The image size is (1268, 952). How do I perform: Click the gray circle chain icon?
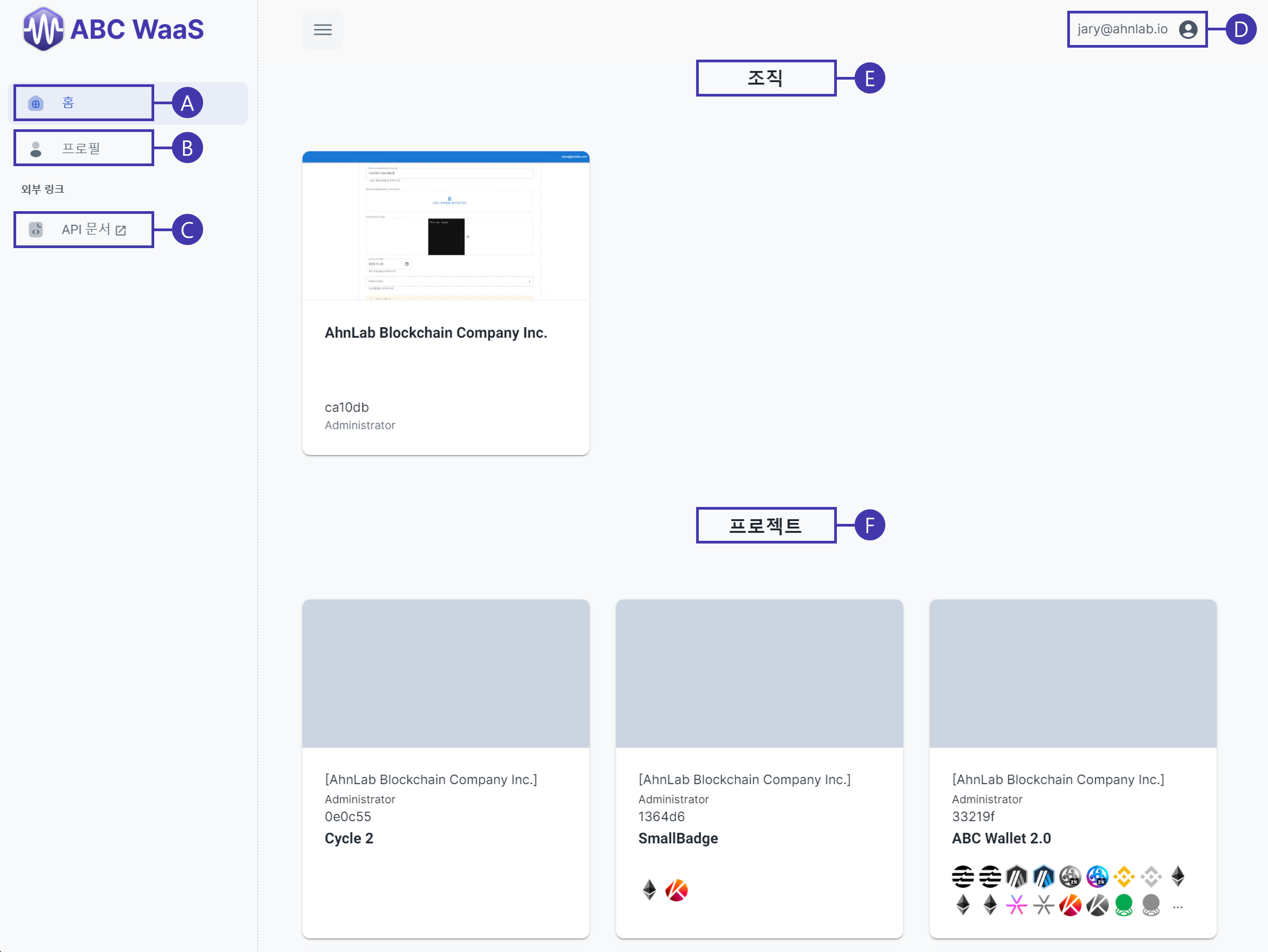click(1151, 905)
